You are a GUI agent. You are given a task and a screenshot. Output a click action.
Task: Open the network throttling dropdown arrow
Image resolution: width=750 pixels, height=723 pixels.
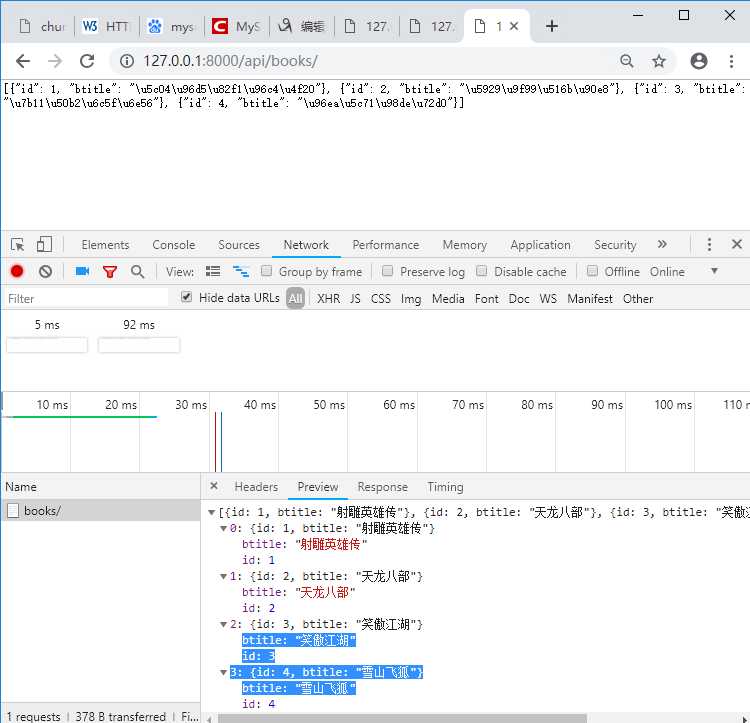714,271
